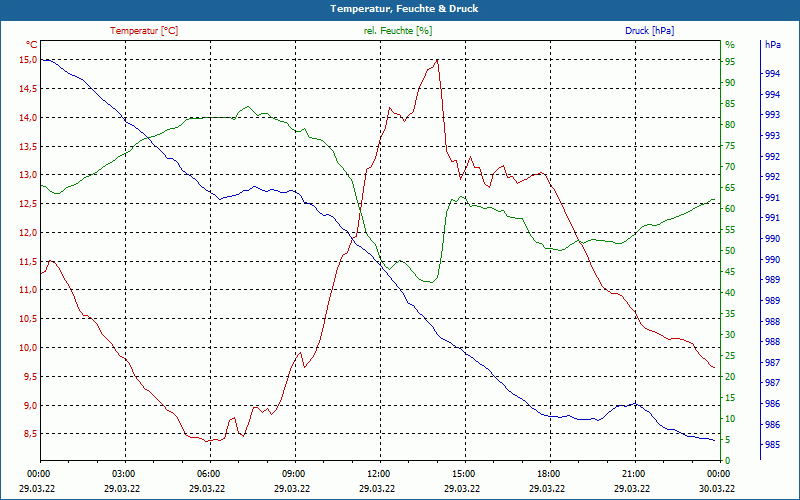Click the "00:00" label above "30.03.22"
Image resolution: width=800 pixels, height=500 pixels.
point(717,473)
